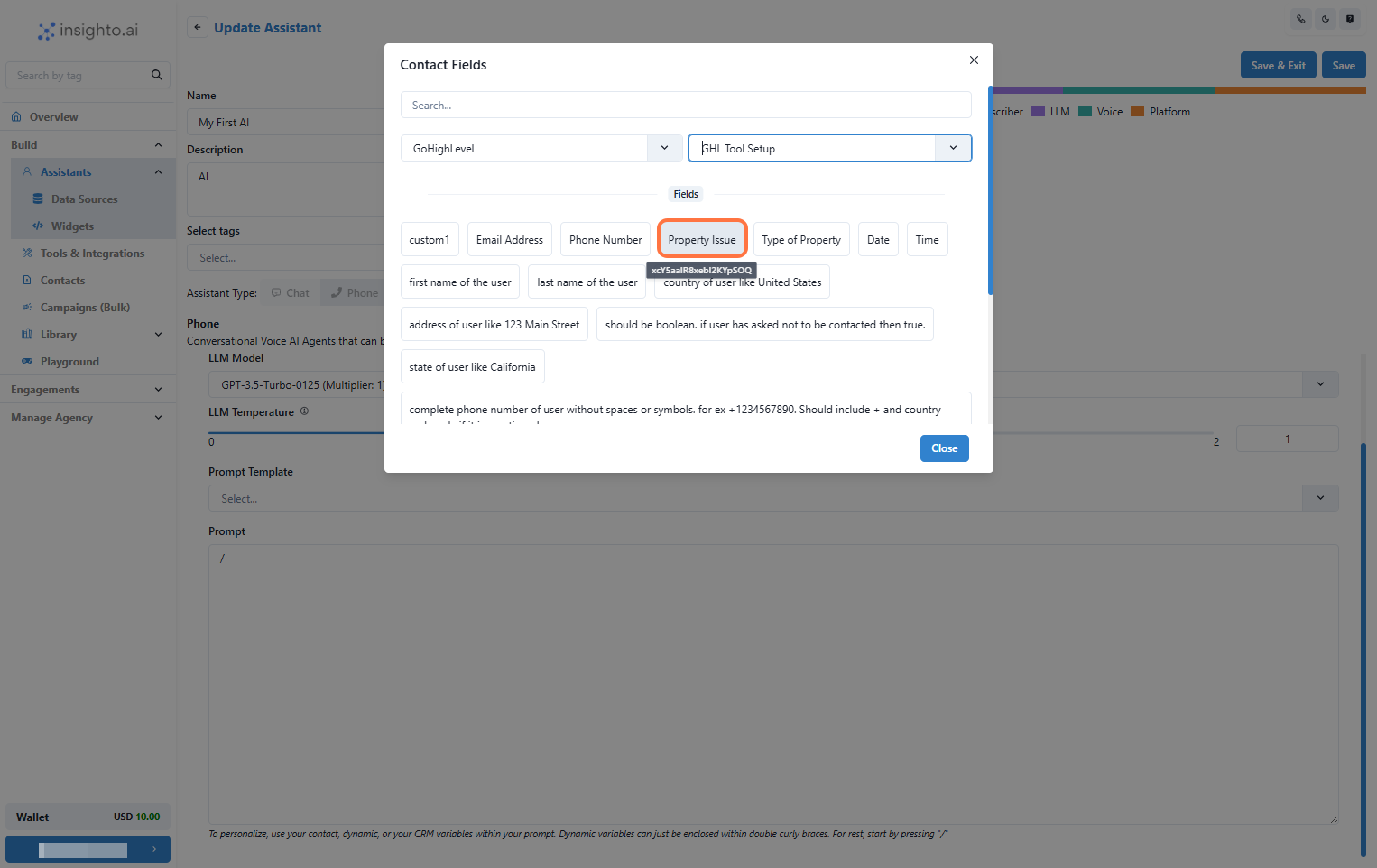Click the teal Voice legend swatch

click(1086, 111)
